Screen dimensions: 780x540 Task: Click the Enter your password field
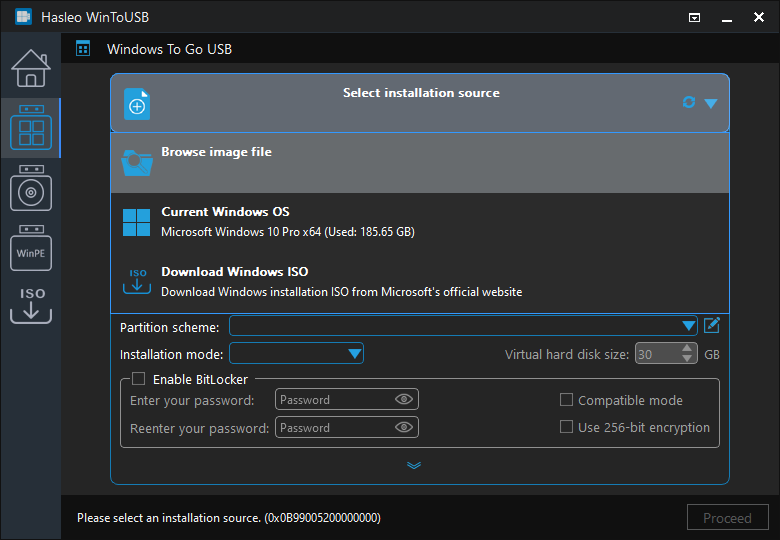point(347,399)
